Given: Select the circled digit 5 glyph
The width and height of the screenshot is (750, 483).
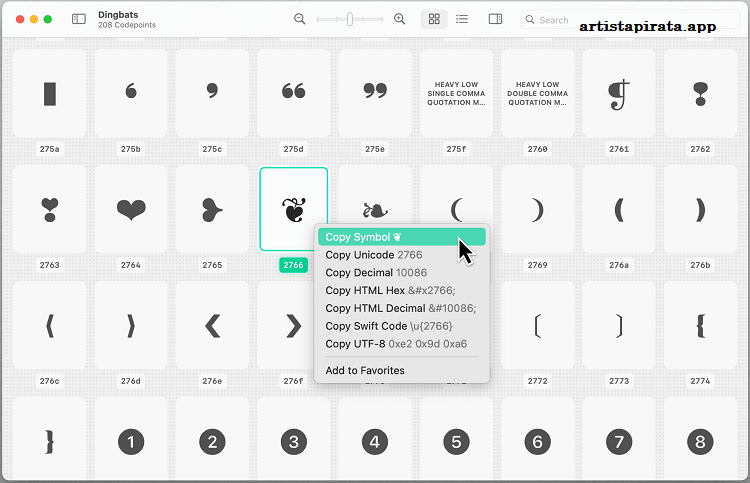Looking at the screenshot, I should tap(456, 439).
